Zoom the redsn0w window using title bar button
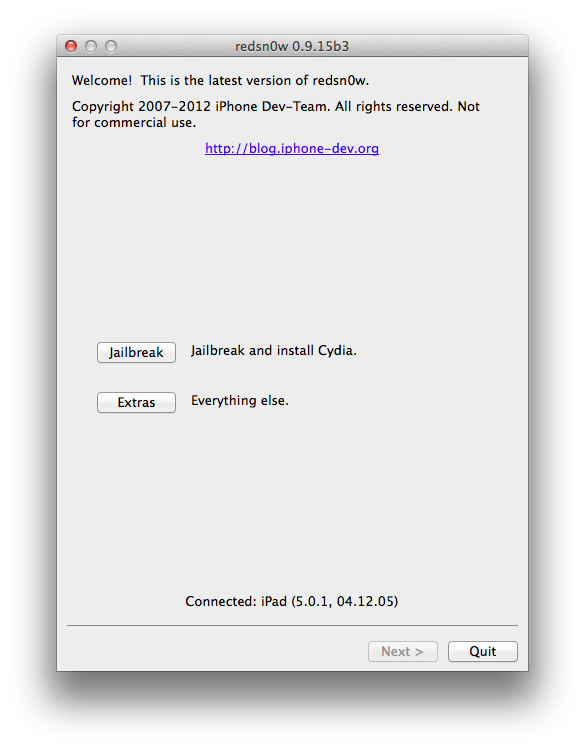The image size is (585, 750). coord(111,46)
